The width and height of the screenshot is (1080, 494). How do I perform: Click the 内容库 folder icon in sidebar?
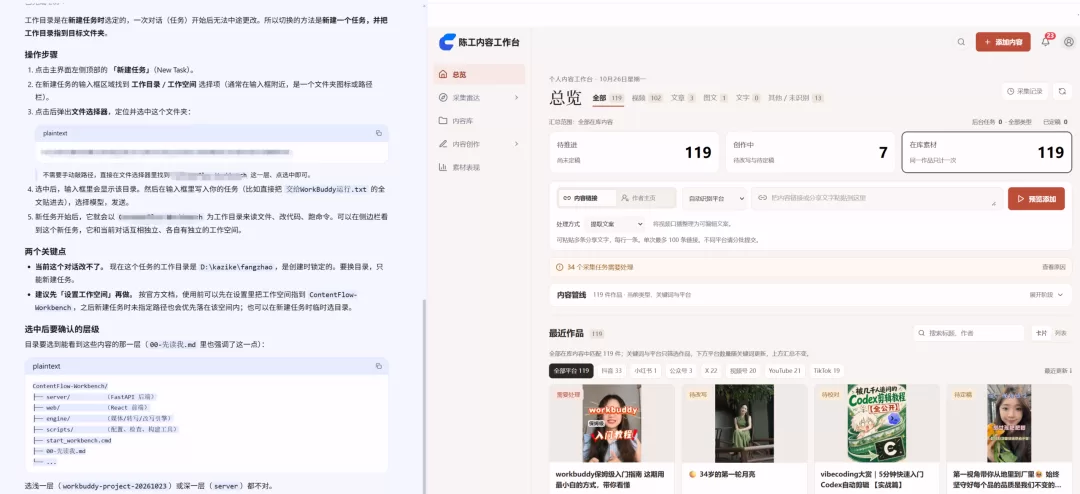pos(444,121)
